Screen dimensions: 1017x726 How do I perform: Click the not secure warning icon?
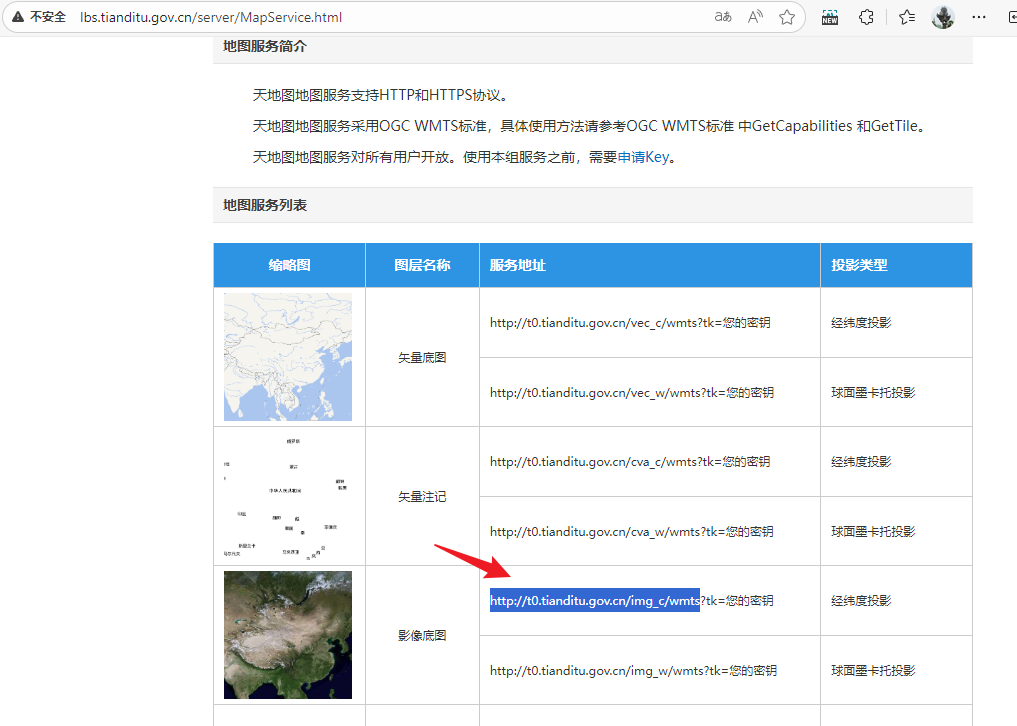click(18, 17)
